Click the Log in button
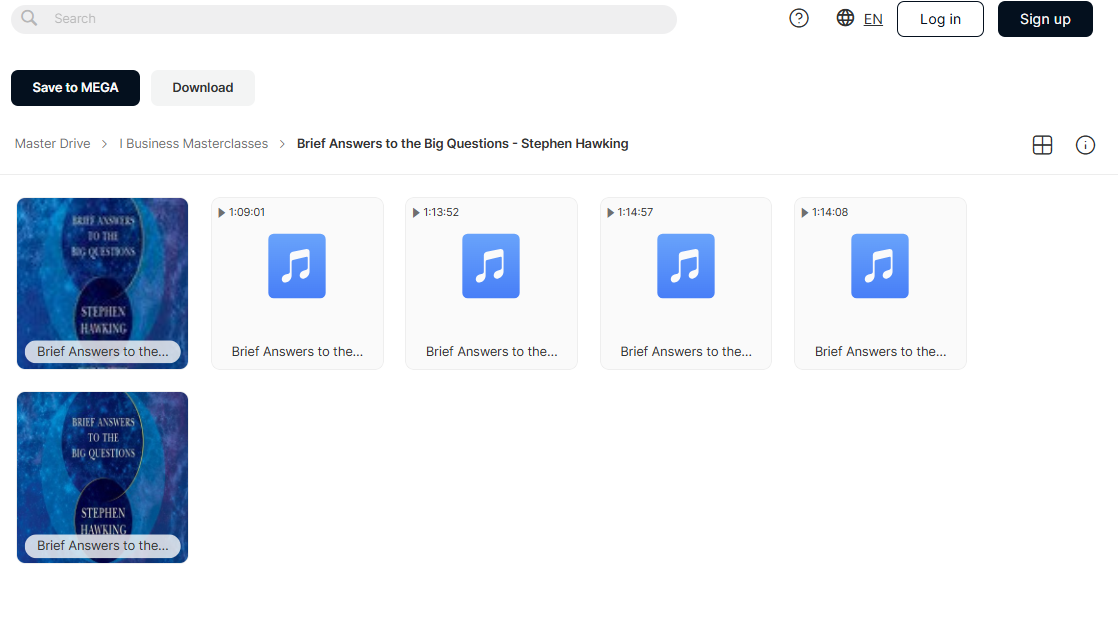This screenshot has height=629, width=1118. [940, 19]
